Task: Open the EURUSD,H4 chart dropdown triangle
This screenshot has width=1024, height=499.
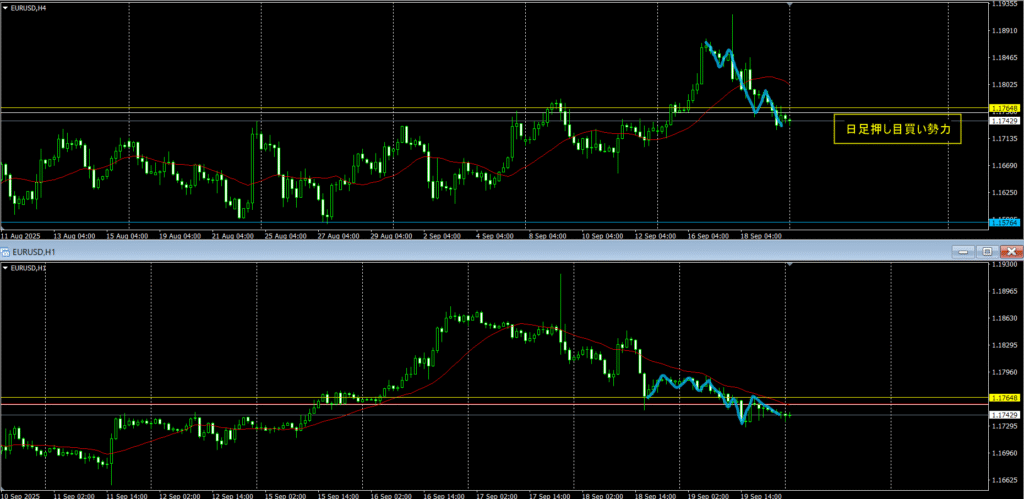Action: [x=6, y=8]
